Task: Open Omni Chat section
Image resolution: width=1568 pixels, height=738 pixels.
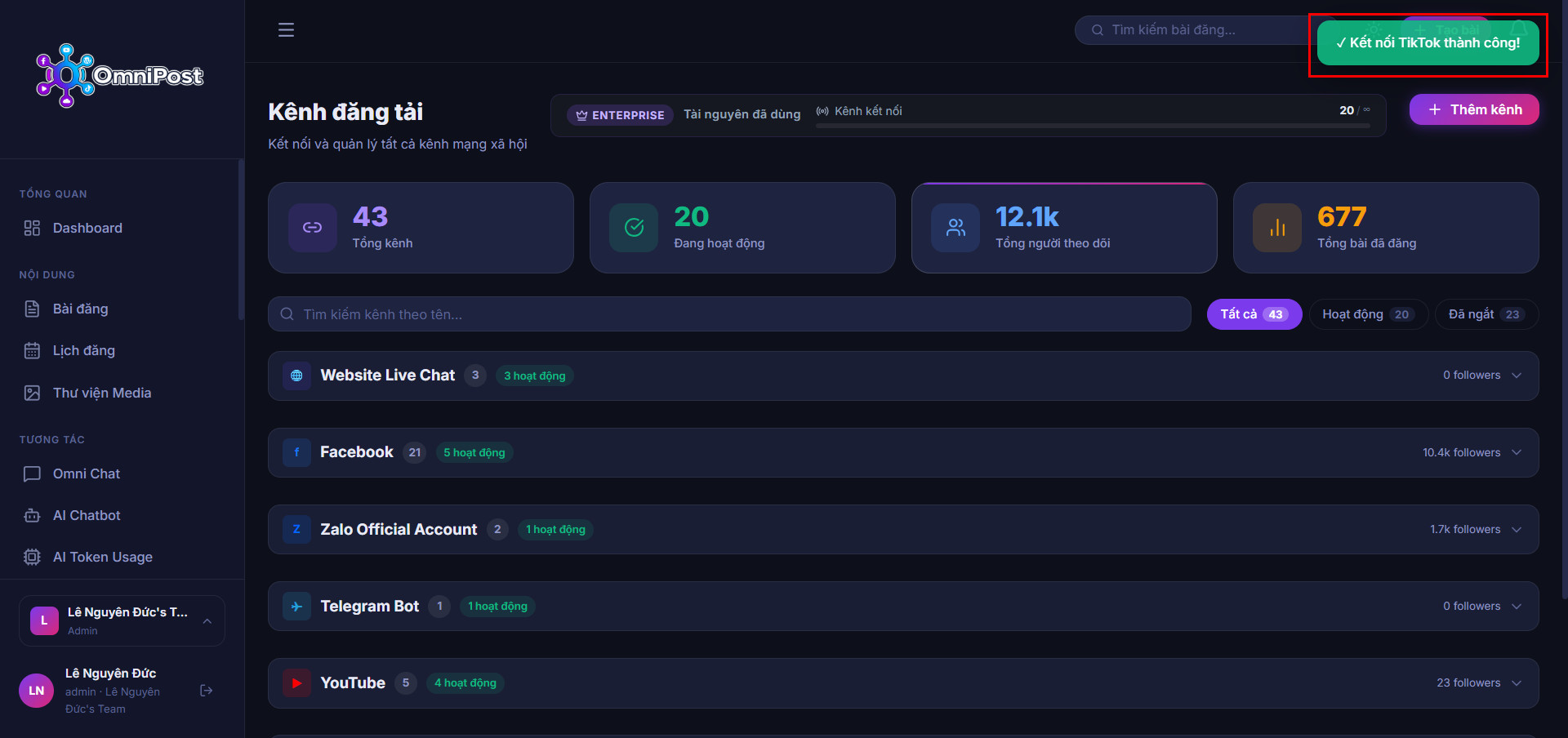Action: pos(121,473)
